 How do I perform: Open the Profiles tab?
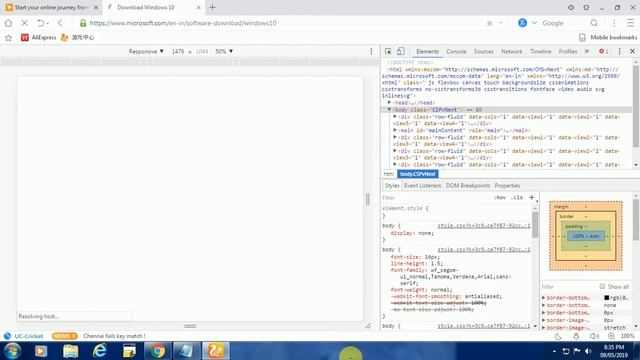[x=568, y=51]
